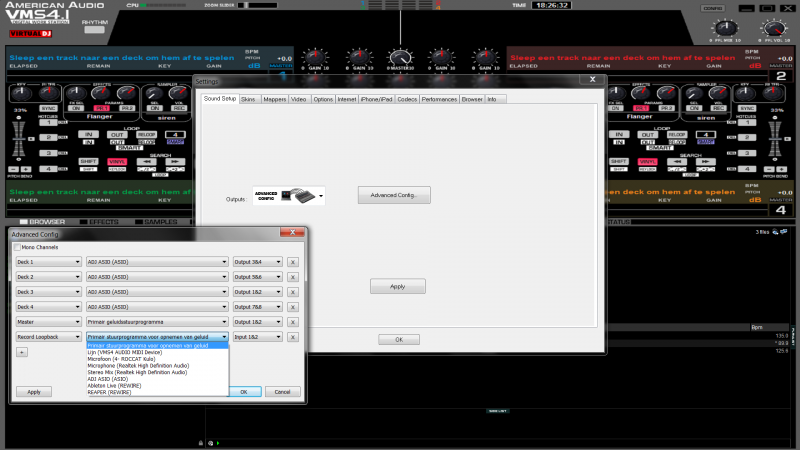Open the Codecs tab in Settings
The height and width of the screenshot is (450, 800).
tap(407, 99)
